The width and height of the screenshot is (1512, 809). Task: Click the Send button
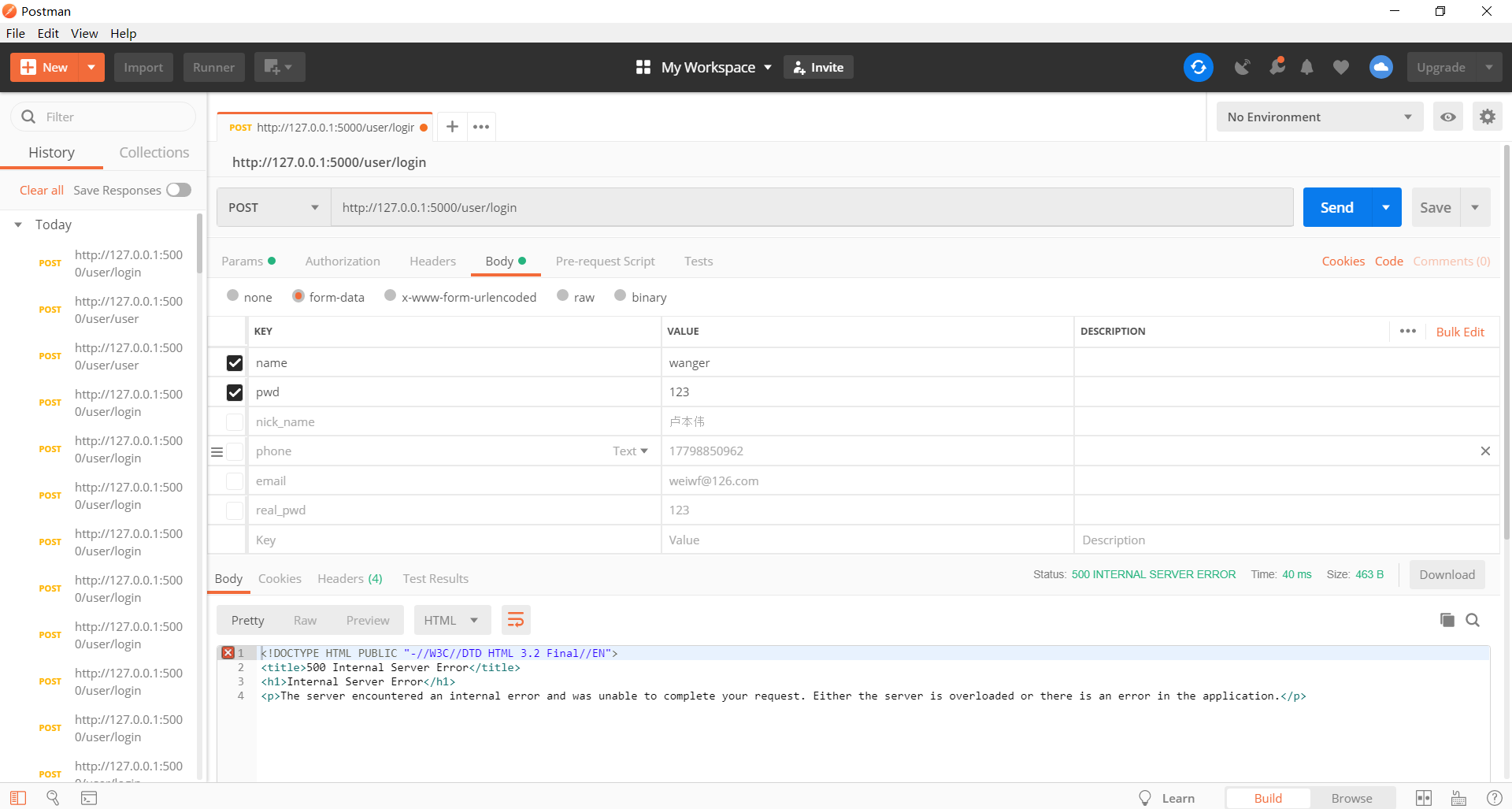click(x=1337, y=207)
